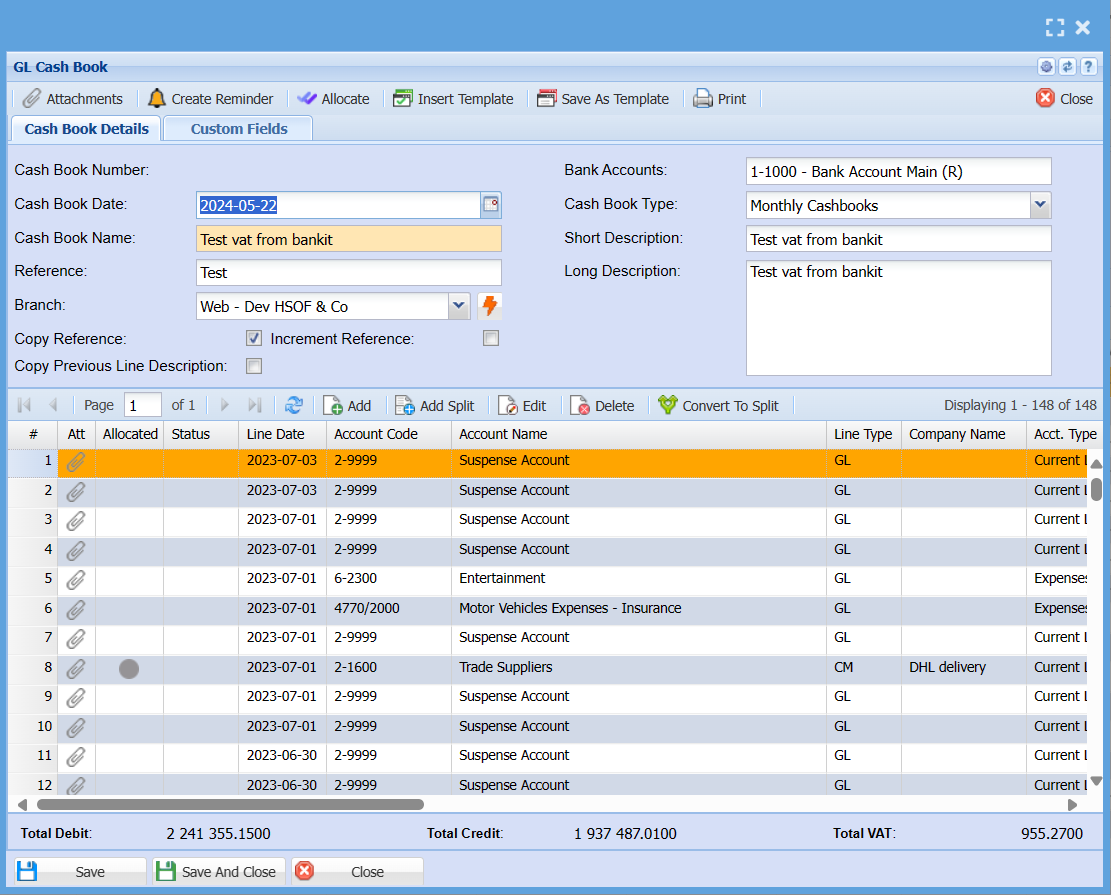
Task: Refresh the cash book lines grid
Action: coord(294,405)
